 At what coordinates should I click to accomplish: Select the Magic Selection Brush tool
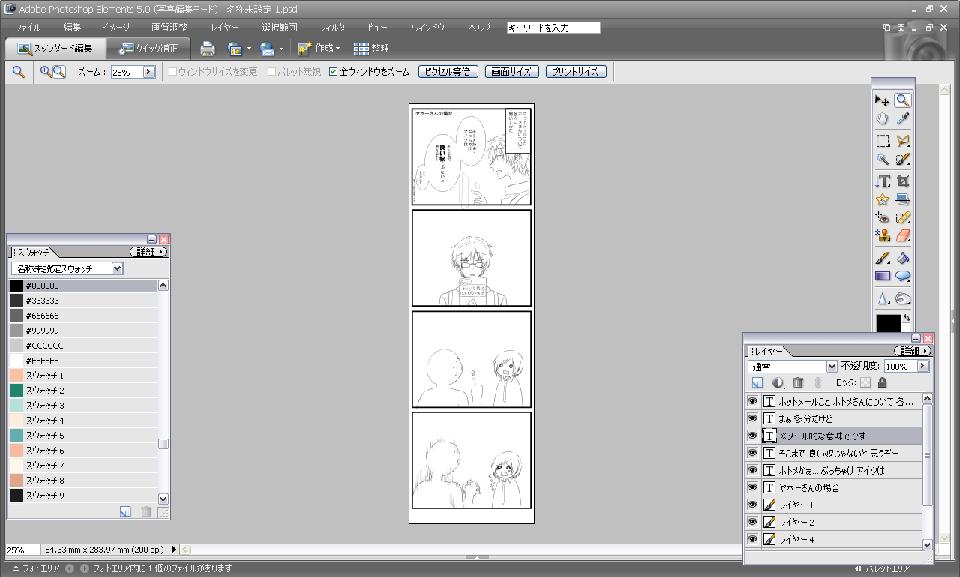(902, 159)
